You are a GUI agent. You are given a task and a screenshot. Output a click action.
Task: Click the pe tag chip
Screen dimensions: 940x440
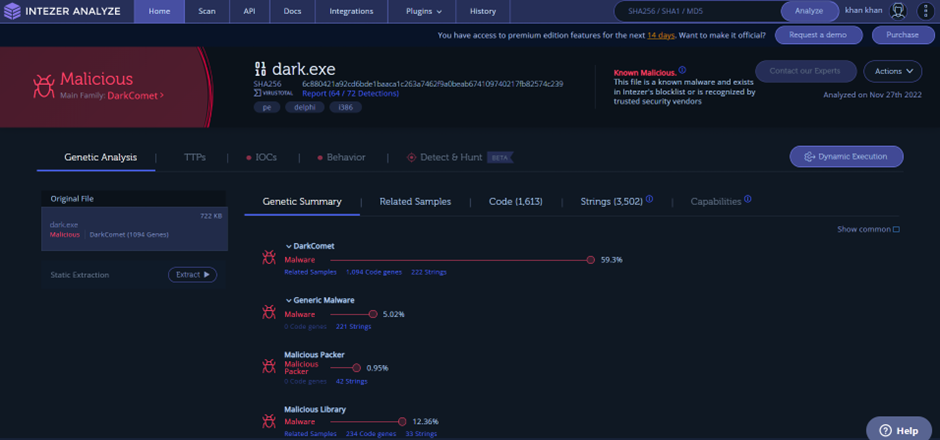tap(267, 107)
